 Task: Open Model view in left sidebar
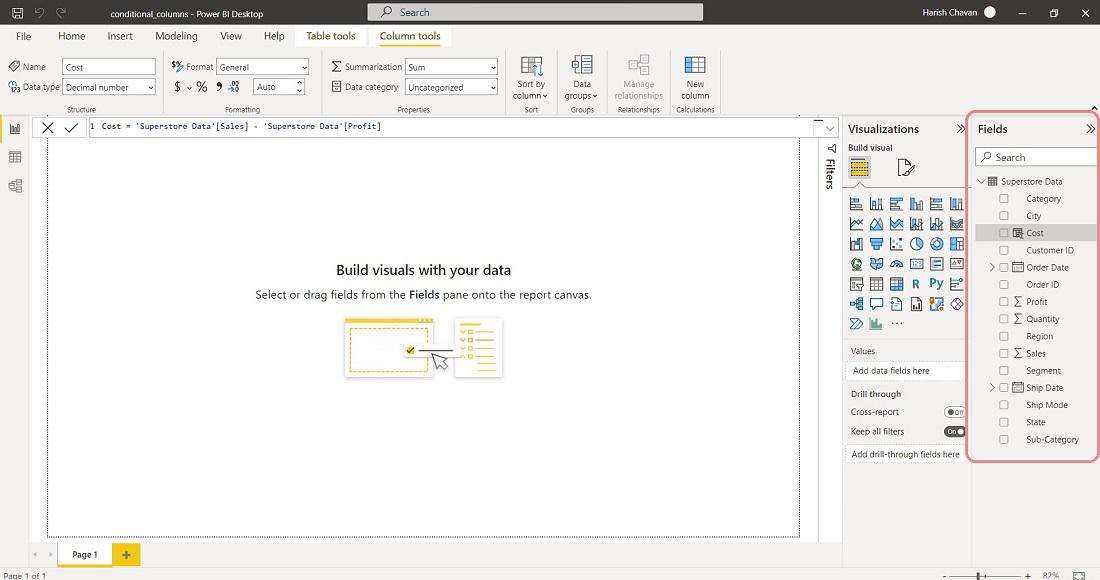pos(15,186)
